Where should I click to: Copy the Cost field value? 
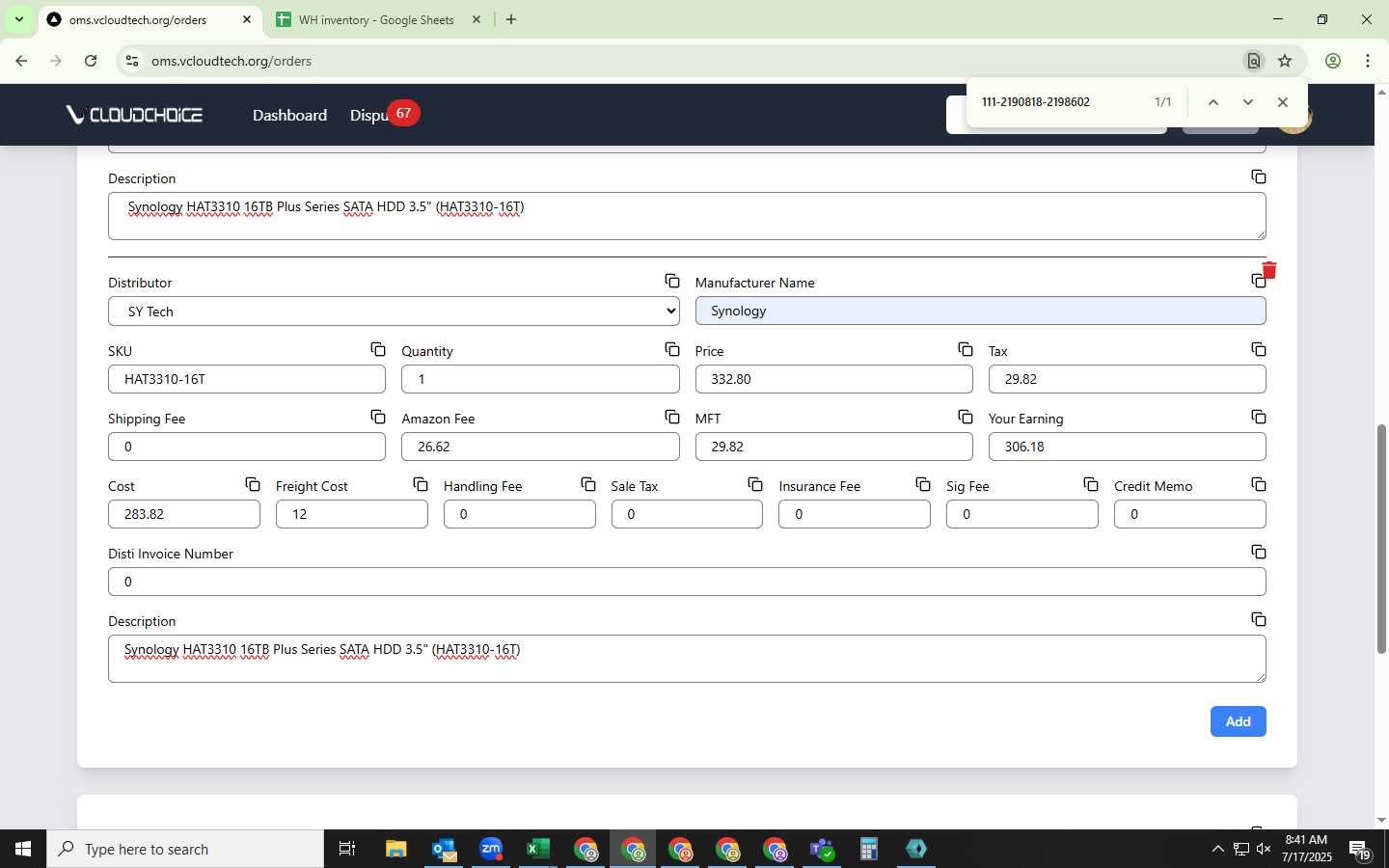coord(252,484)
